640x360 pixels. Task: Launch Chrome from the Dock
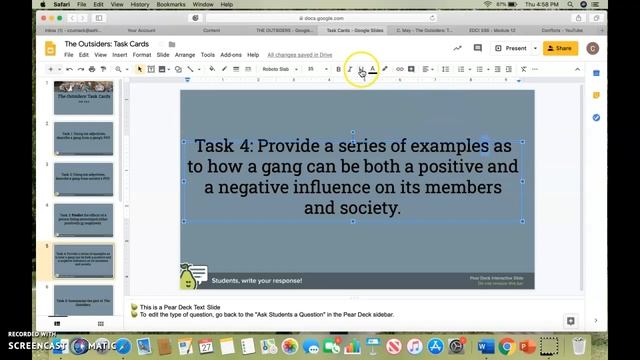(507, 347)
